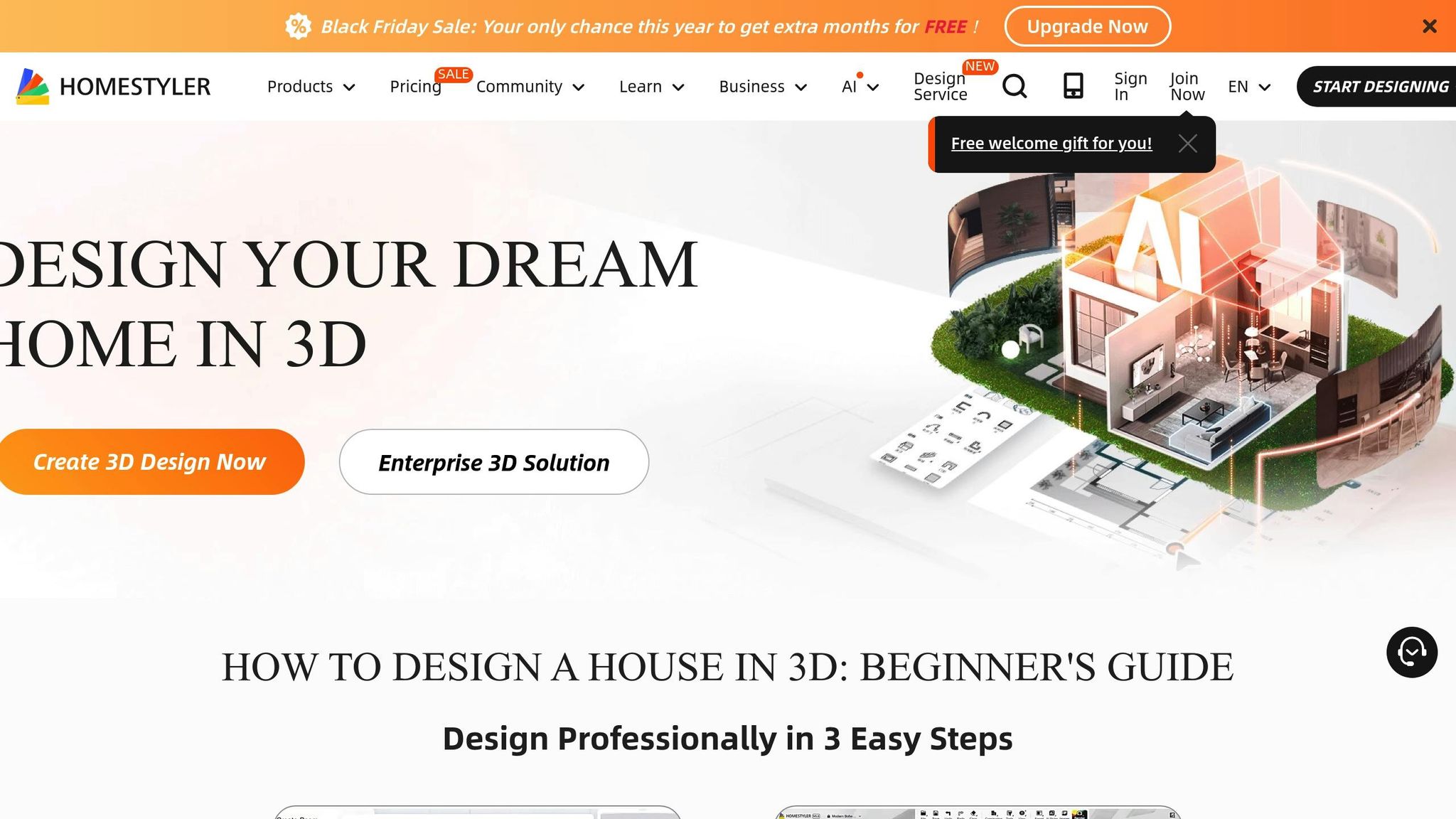Screen dimensions: 1456x819
Task: Expand the Products dropdown menu
Action: click(311, 87)
